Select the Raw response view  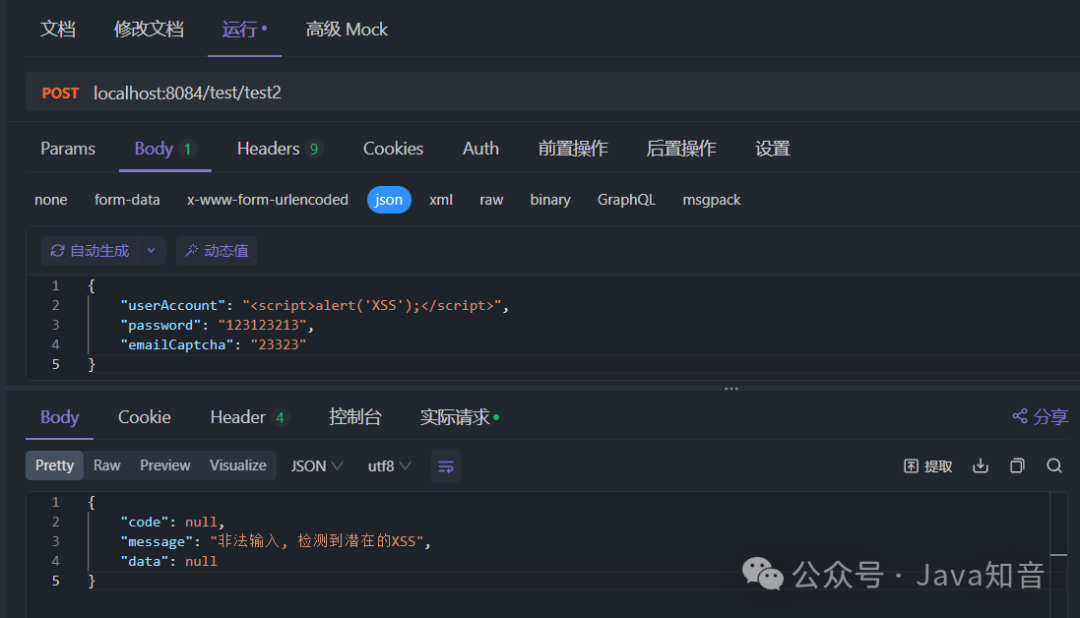(x=107, y=466)
